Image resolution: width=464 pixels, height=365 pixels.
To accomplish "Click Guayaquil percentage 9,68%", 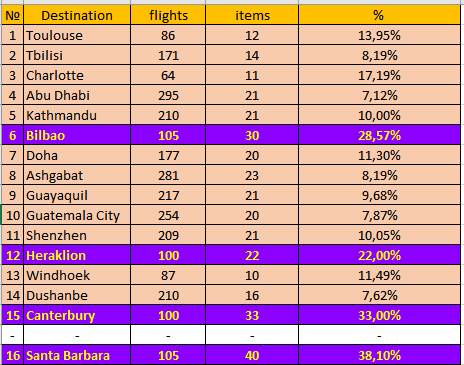I will click(379, 195).
